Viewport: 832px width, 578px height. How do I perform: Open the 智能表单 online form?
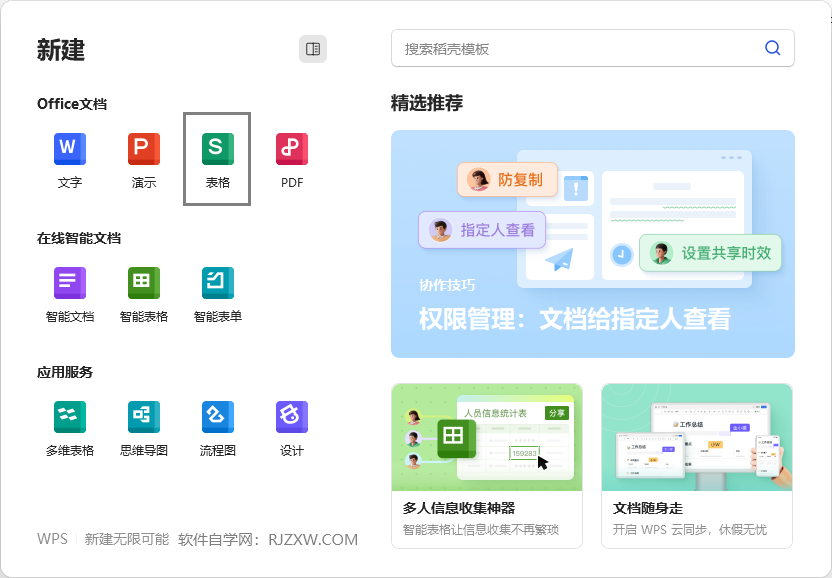coord(218,294)
